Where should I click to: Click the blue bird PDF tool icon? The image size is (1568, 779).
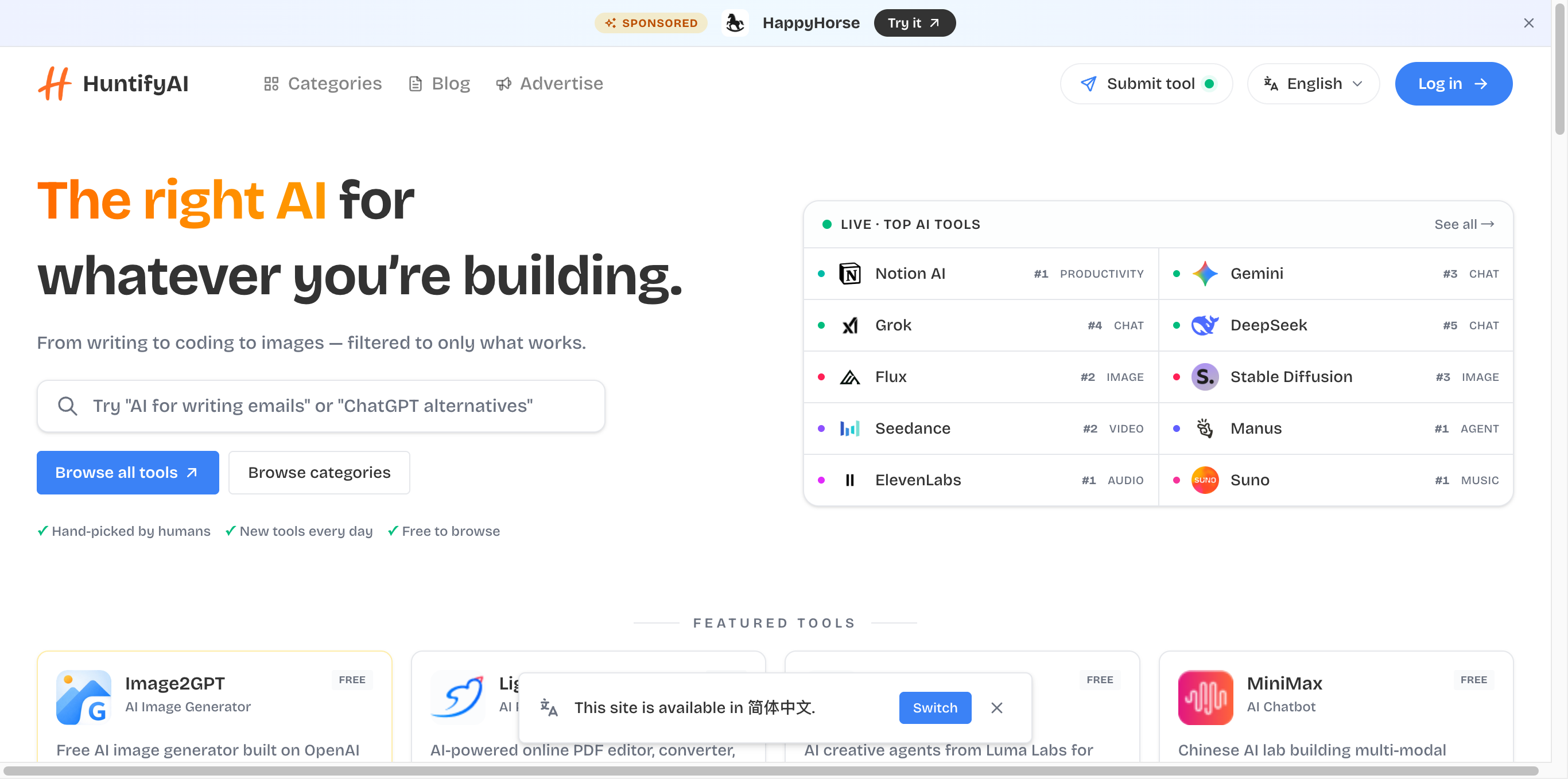point(458,698)
